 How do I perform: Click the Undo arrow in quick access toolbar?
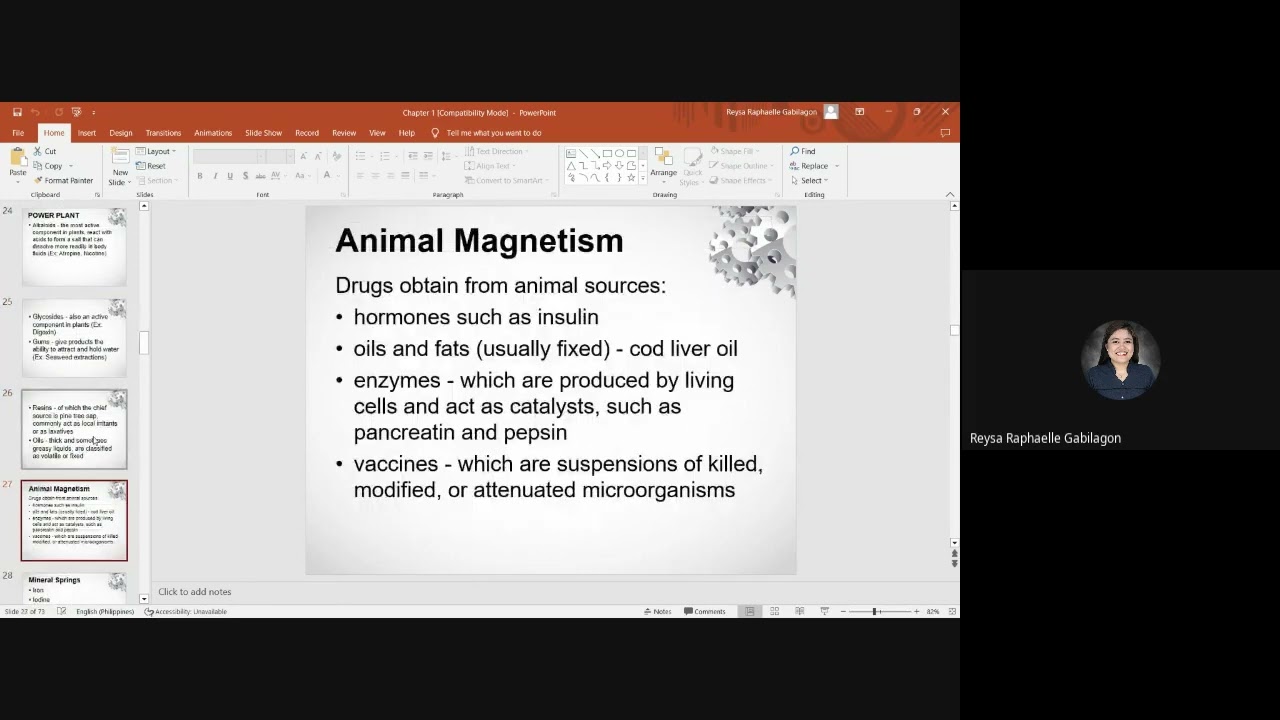(x=36, y=112)
